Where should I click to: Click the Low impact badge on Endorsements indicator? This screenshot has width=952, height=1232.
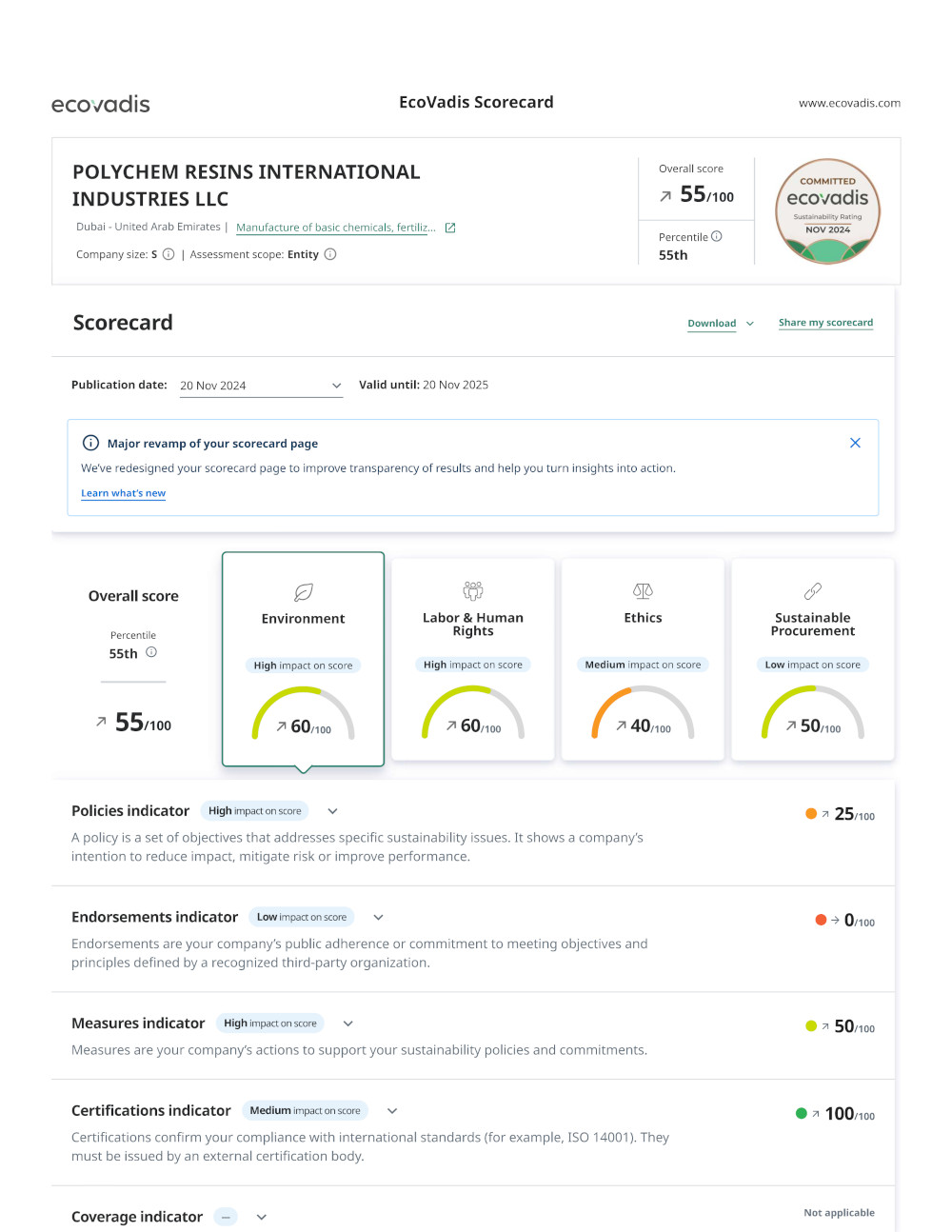point(302,917)
